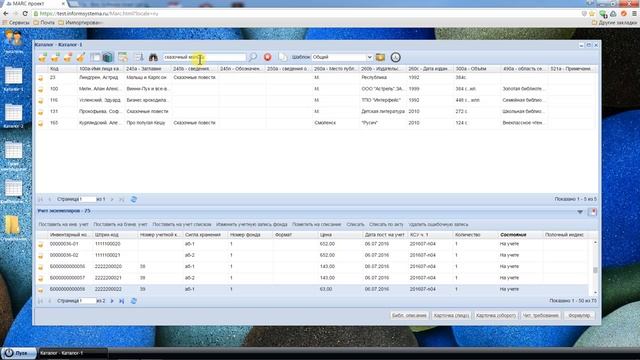The width and height of the screenshot is (640, 360).
Task: Click the red PDF icon in copies panel header
Action: [592, 211]
